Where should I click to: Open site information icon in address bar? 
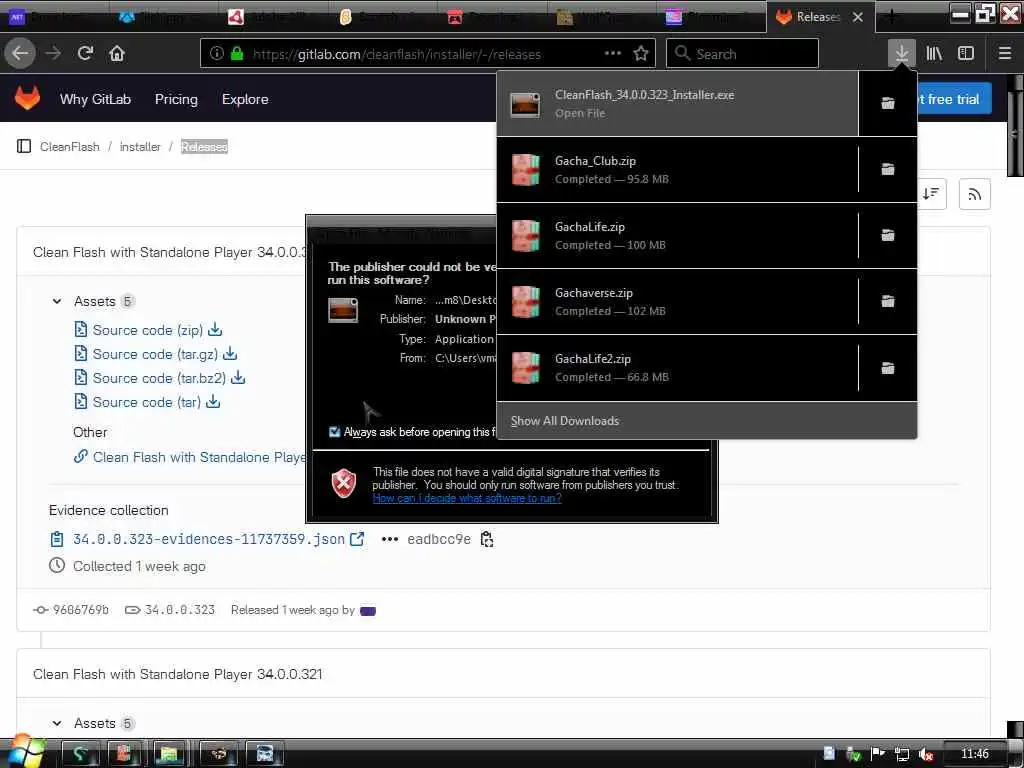click(x=217, y=54)
